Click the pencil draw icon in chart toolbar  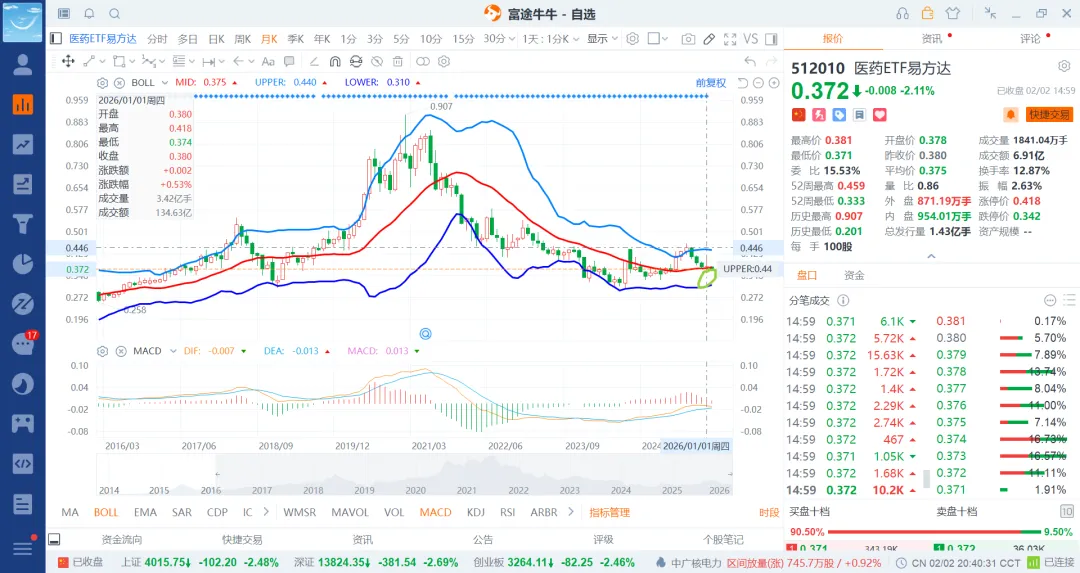pos(709,39)
